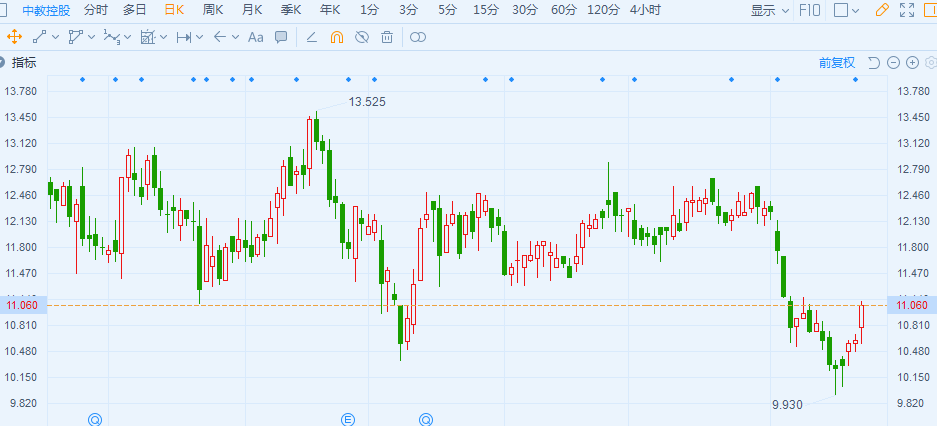The width and height of the screenshot is (937, 426).
Task: Select the 4小时 timeframe tab
Action: (645, 10)
